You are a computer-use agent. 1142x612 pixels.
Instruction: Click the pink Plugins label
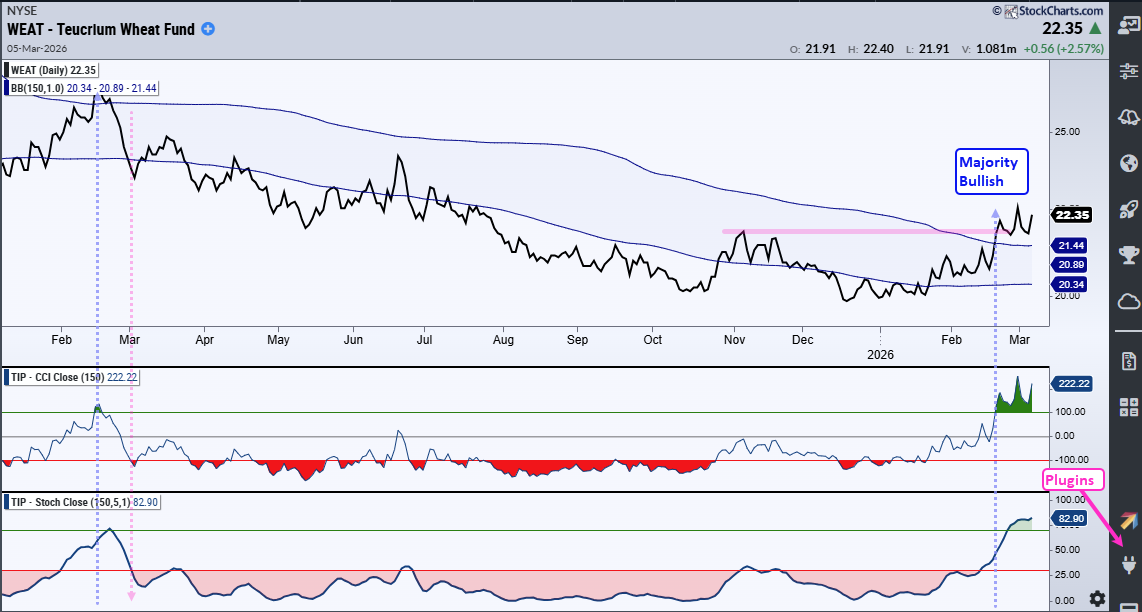coord(1072,479)
